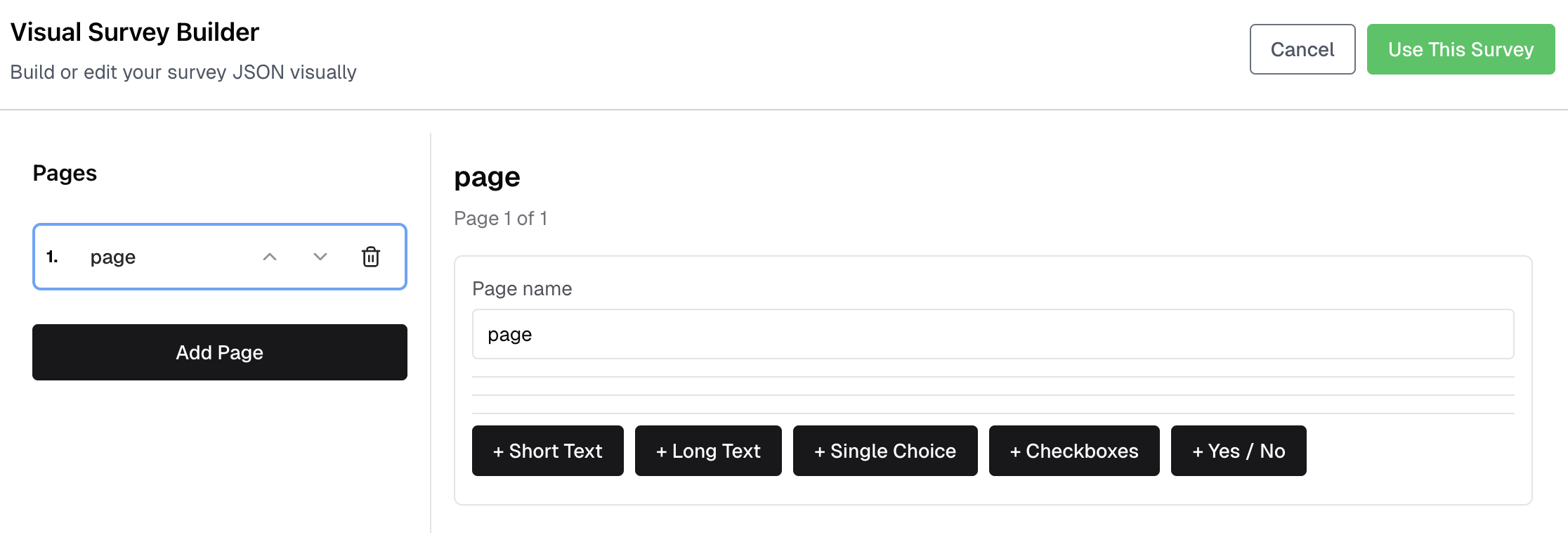Click the Pages panel header
Screen dimensions: 1568x533
click(64, 173)
